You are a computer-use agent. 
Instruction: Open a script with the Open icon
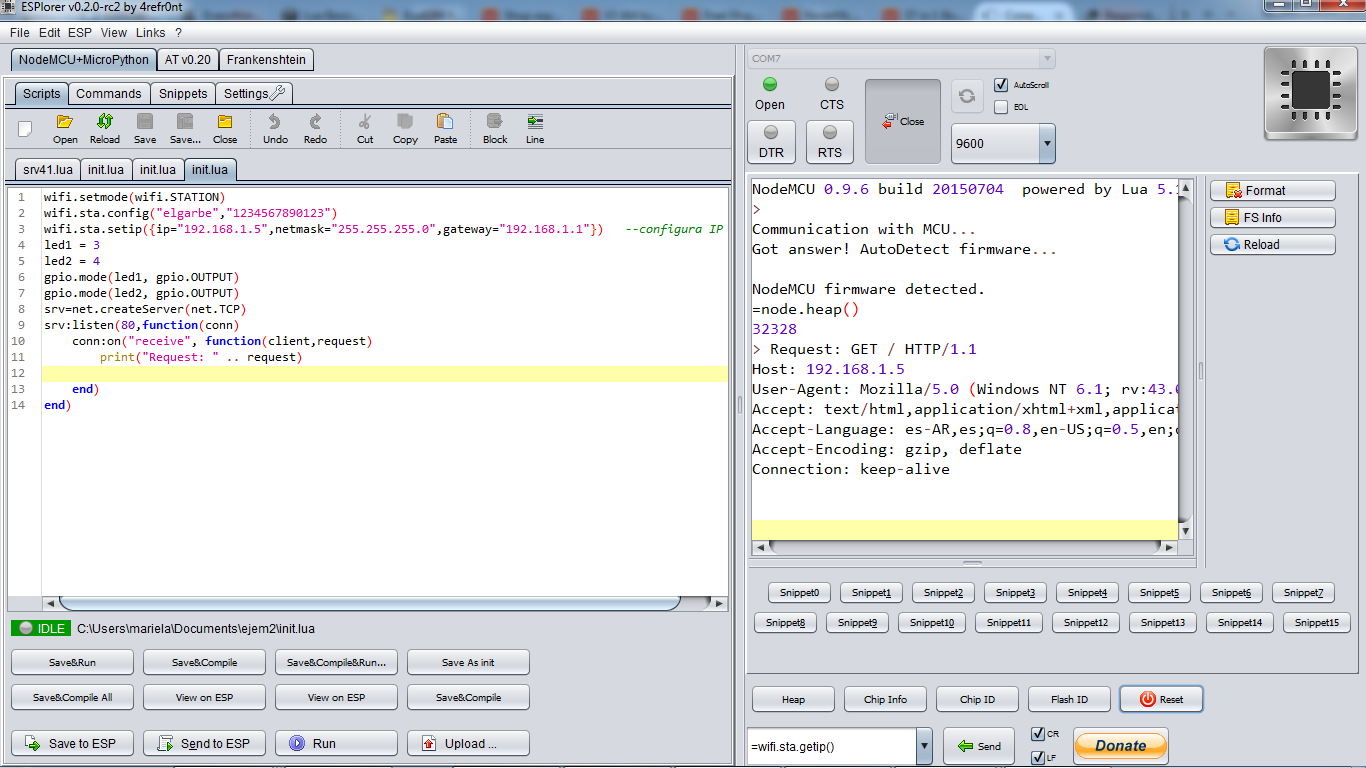coord(65,128)
